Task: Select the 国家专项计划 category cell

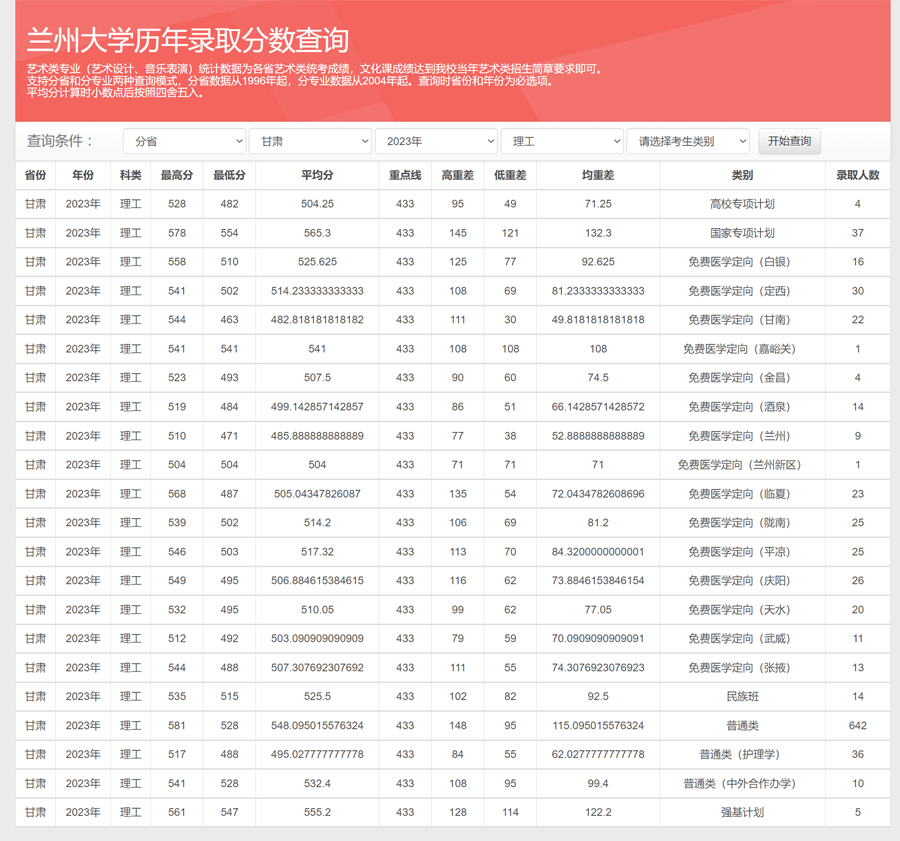Action: (x=743, y=233)
